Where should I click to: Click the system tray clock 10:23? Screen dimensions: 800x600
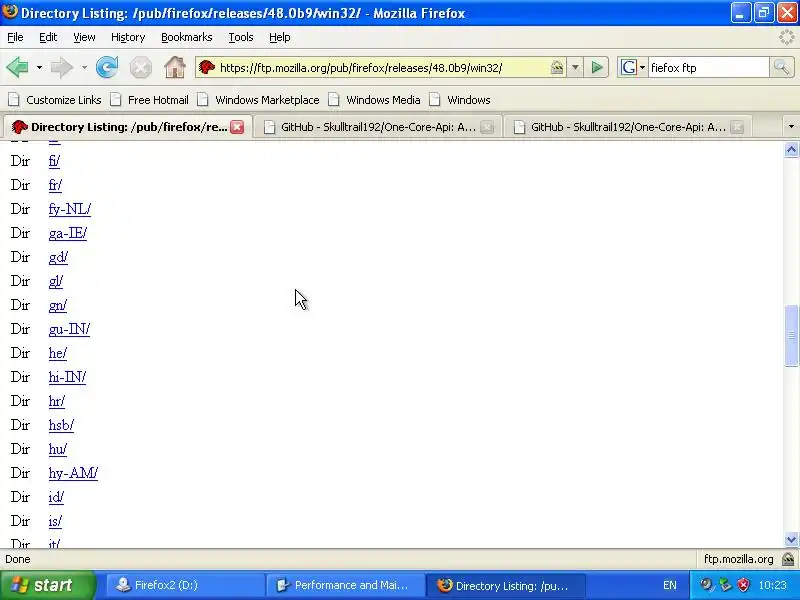pyautogui.click(x=772, y=585)
